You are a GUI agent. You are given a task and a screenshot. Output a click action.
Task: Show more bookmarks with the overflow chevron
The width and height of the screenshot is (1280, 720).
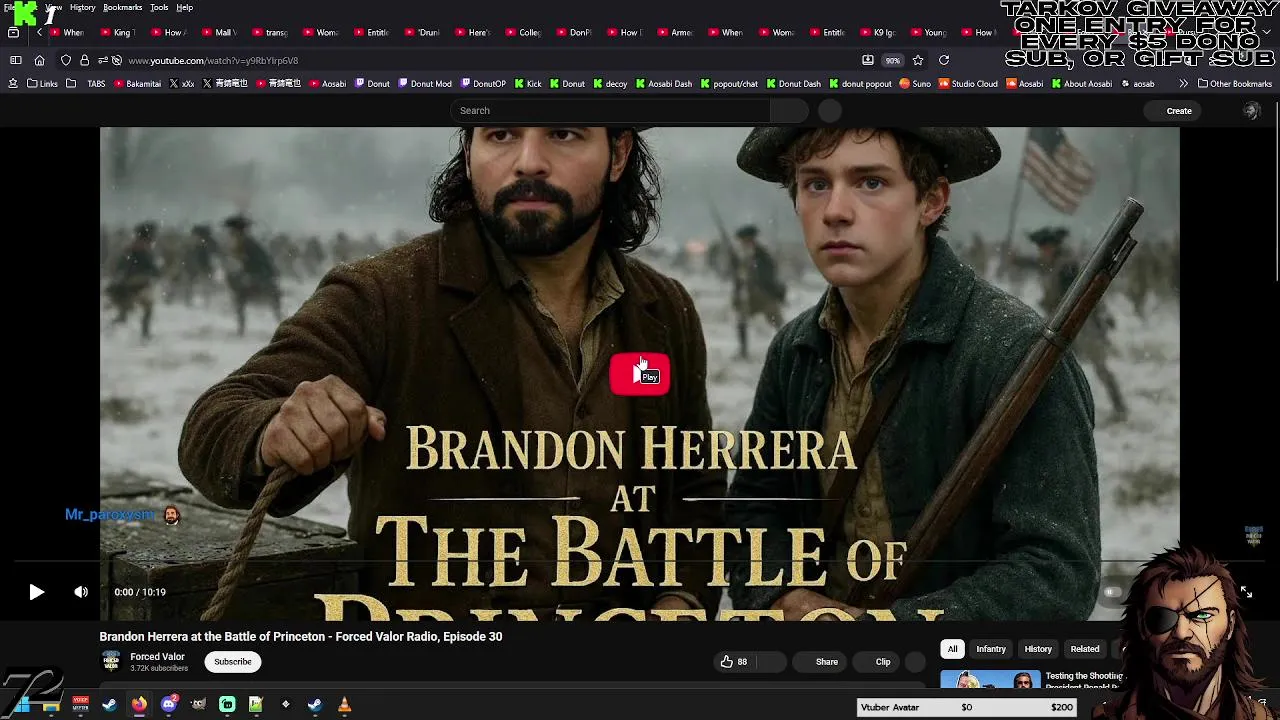point(1184,84)
